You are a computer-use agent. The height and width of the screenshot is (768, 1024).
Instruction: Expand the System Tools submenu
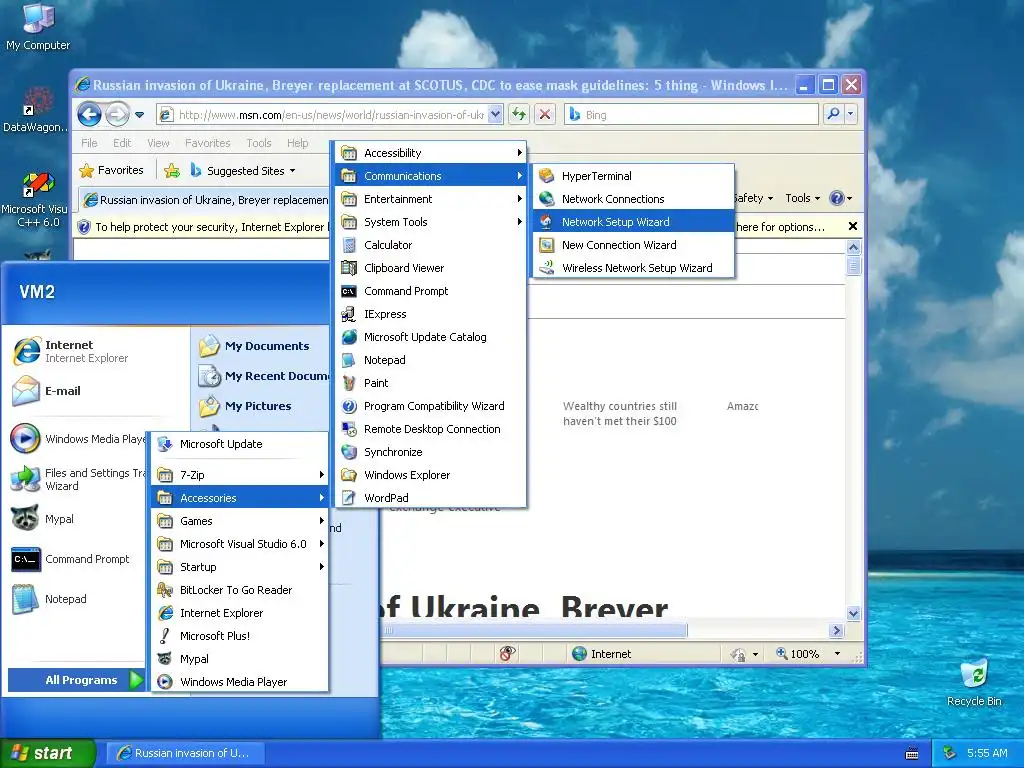coord(431,222)
